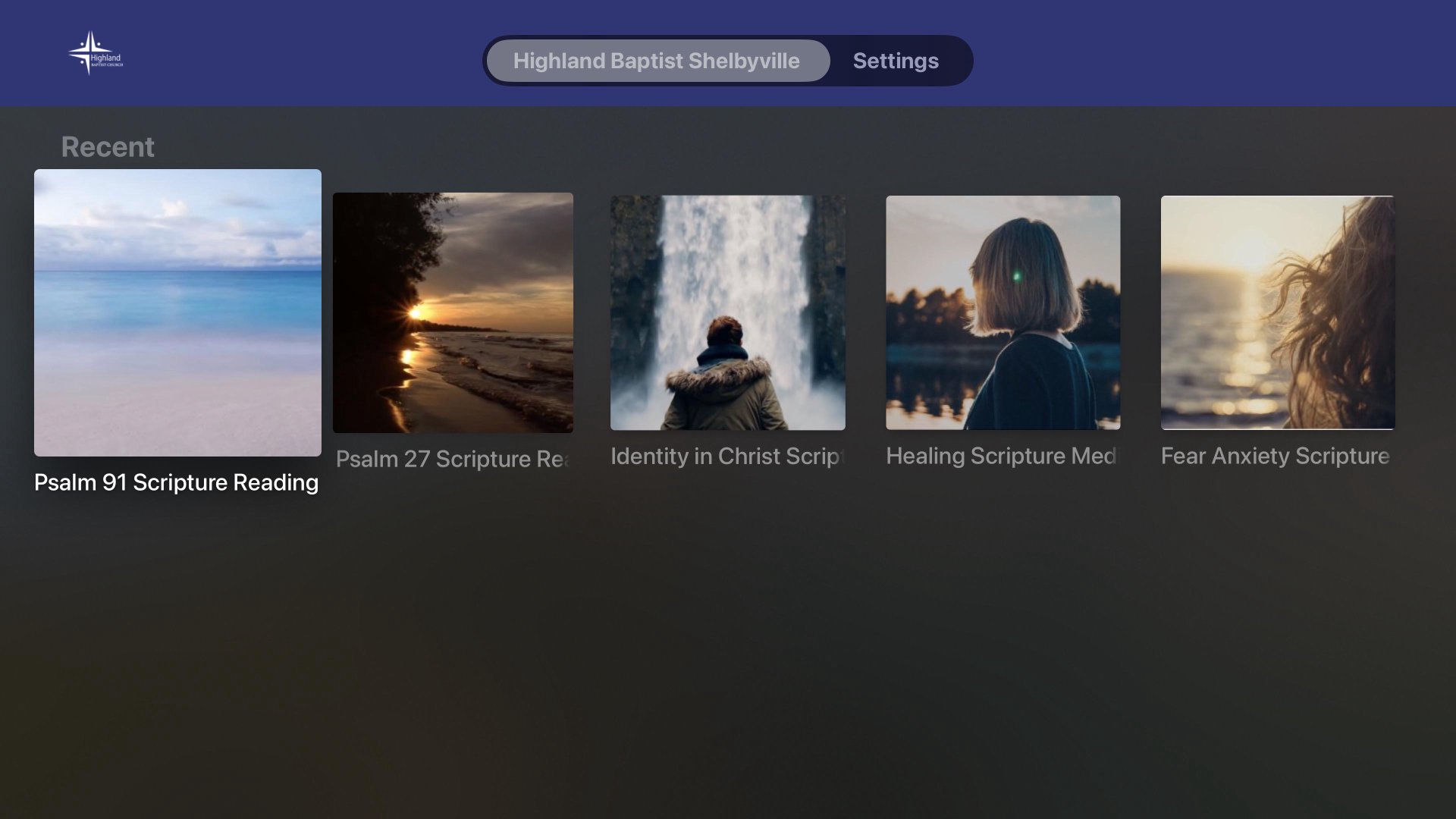The width and height of the screenshot is (1456, 819).
Task: Open the sunset shoreline thumbnail
Action: [x=453, y=312]
